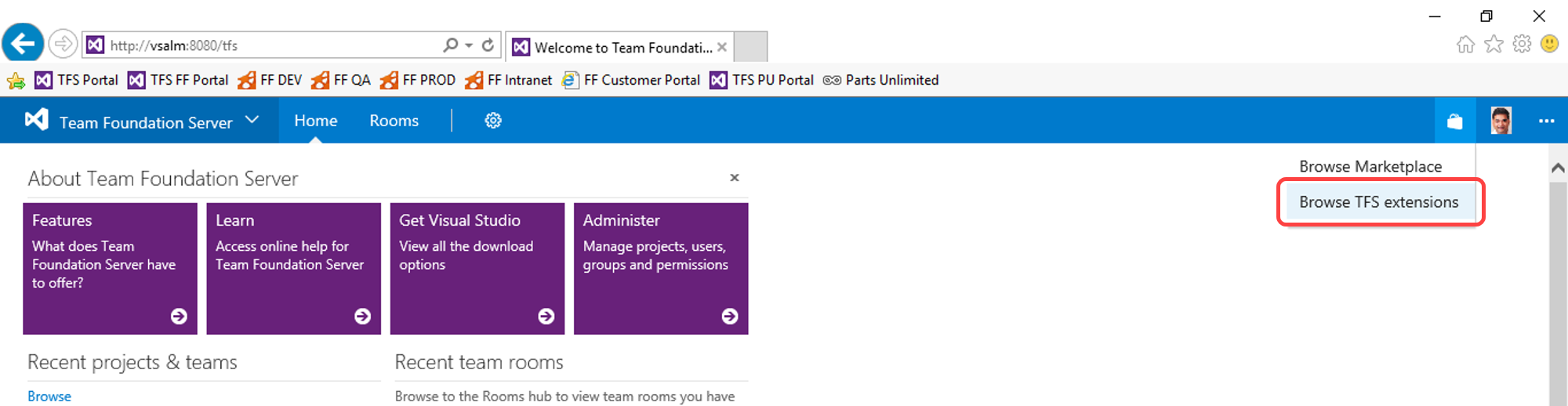This screenshot has height=406, width=1568.
Task: Switch to the Home hub
Action: pos(316,121)
